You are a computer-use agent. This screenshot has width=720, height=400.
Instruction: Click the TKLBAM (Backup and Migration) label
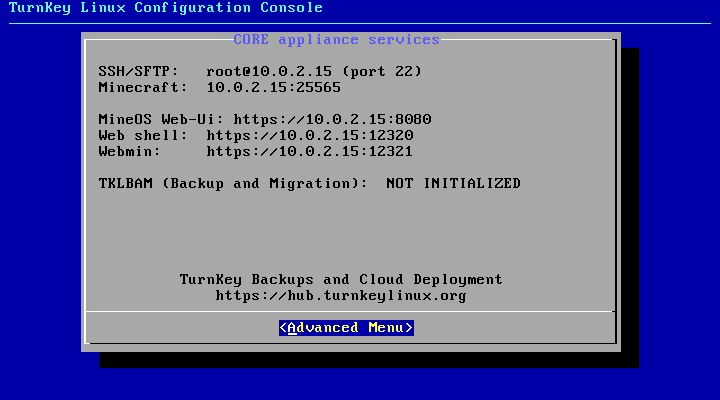pos(233,184)
